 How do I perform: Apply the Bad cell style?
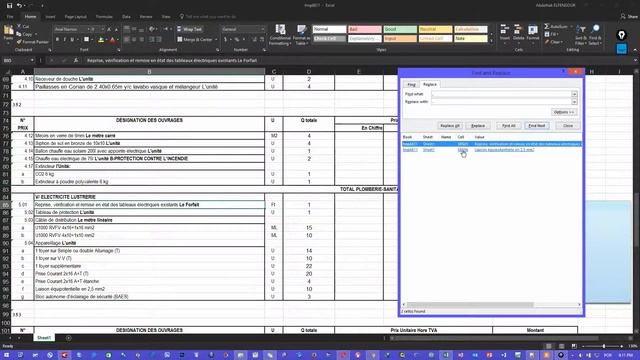click(364, 29)
